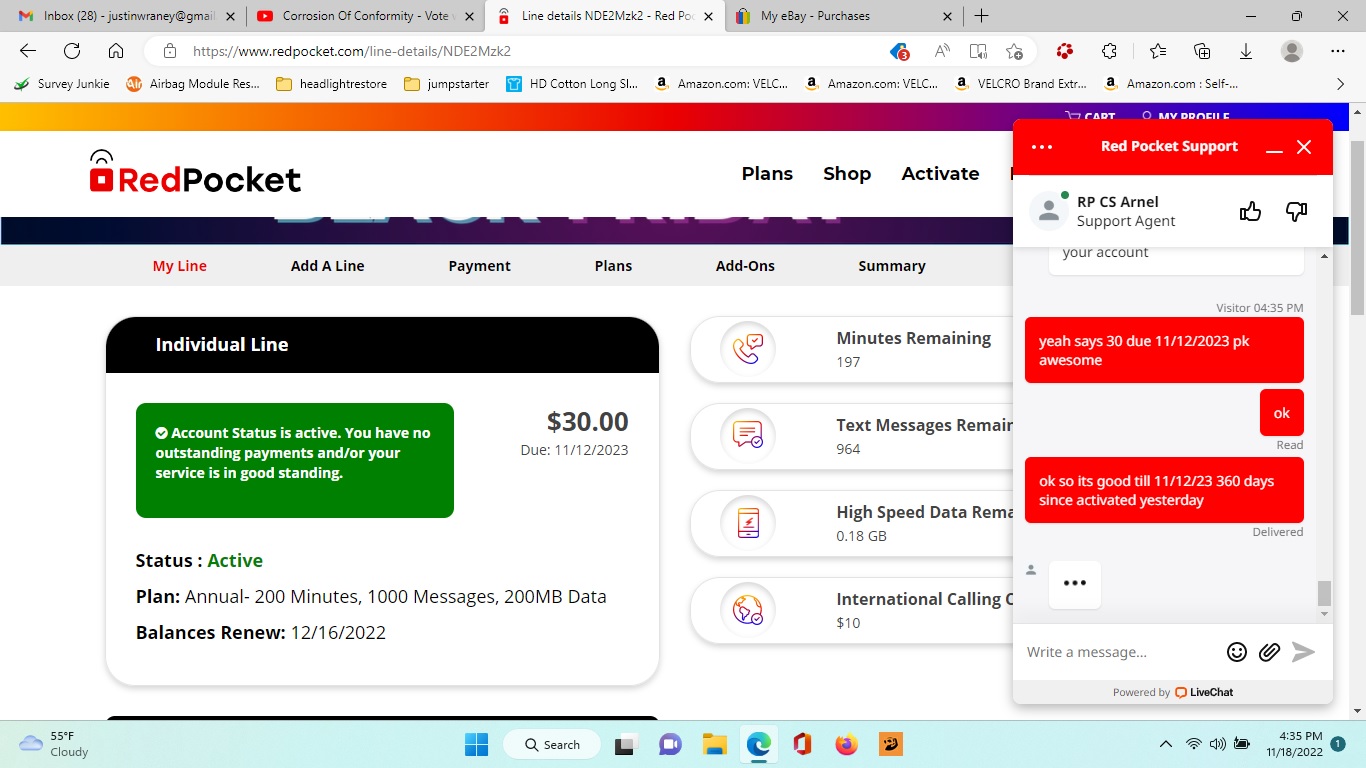Open the Amazon.com : Self-... bookmark
1366x768 pixels.
tap(1171, 84)
